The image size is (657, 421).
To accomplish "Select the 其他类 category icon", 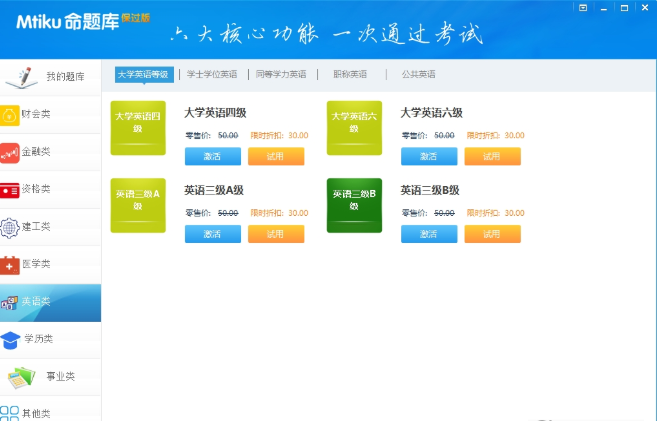I will [10, 412].
